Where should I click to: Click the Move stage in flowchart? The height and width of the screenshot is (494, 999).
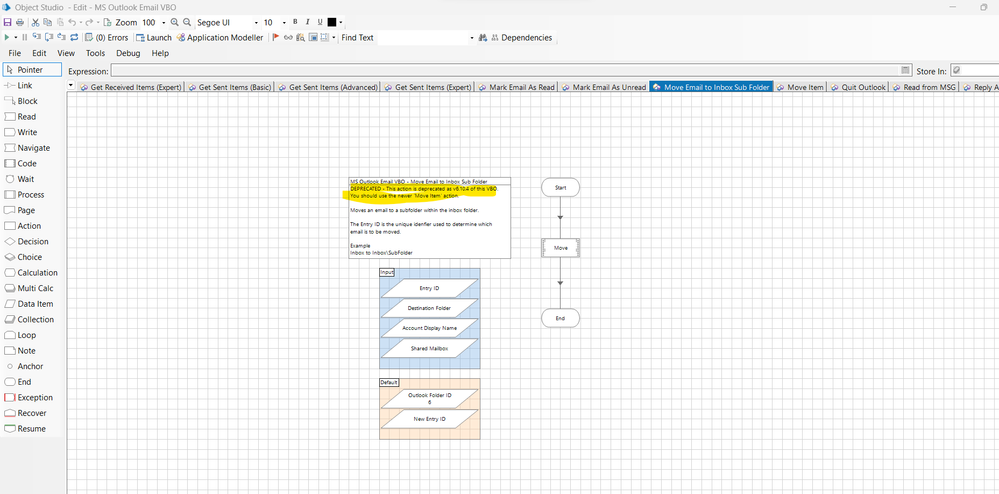click(561, 248)
